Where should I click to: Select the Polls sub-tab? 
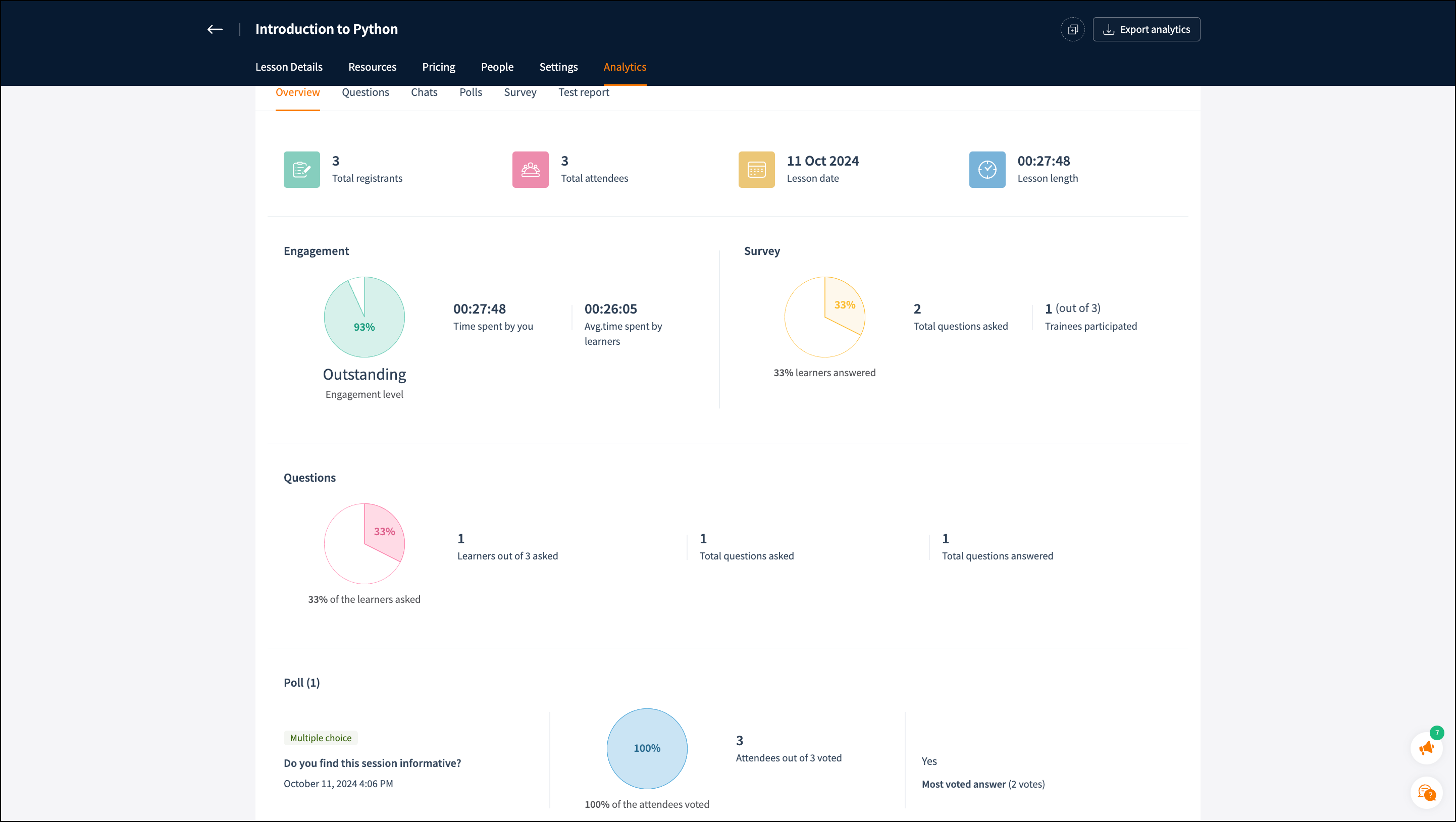pos(470,92)
